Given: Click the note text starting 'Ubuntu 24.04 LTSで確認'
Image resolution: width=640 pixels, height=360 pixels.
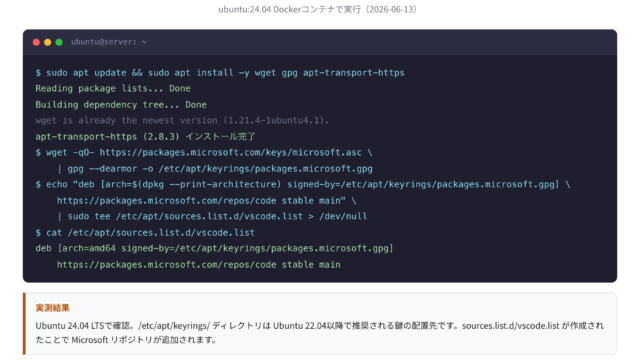Looking at the screenshot, I should click(x=320, y=326).
